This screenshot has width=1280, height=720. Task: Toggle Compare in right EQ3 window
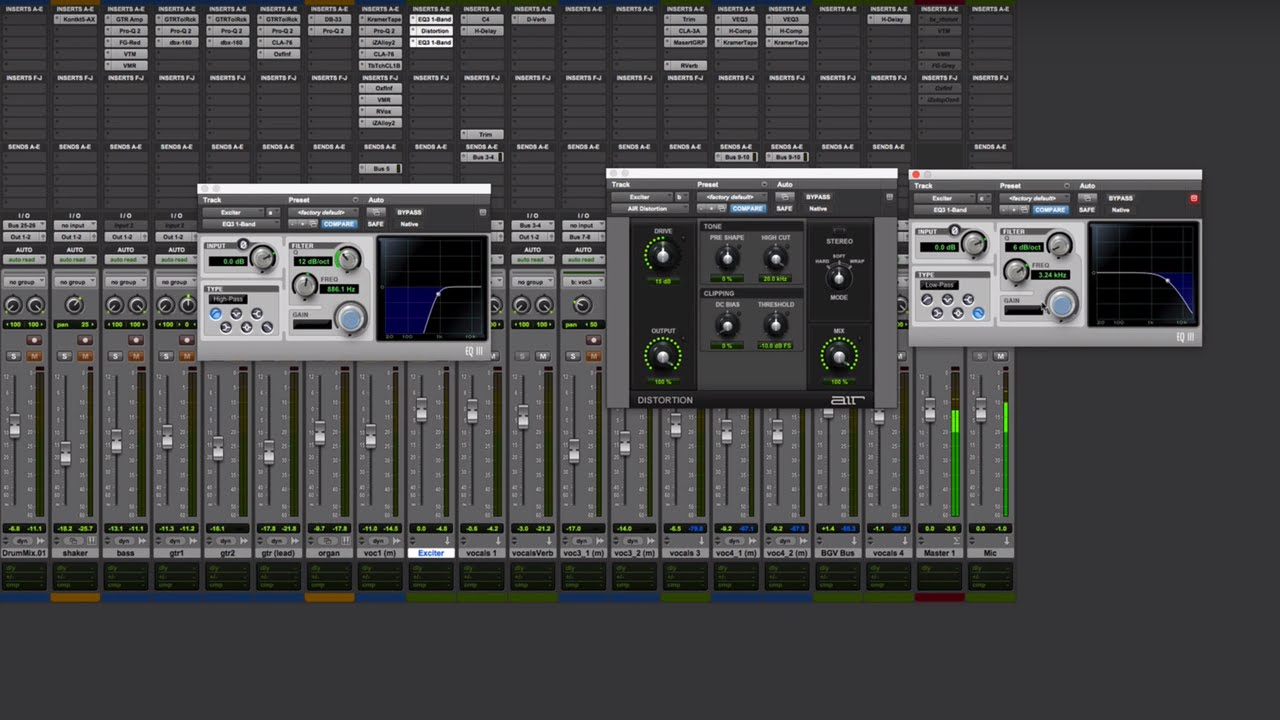(x=1050, y=210)
